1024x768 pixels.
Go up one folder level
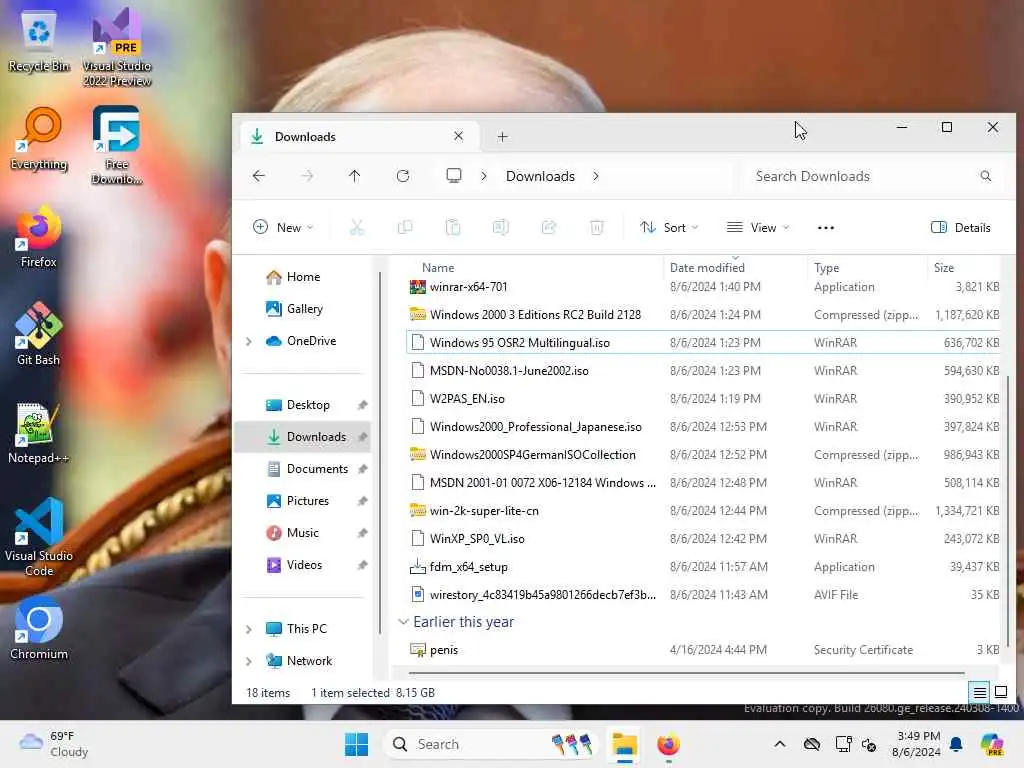(355, 176)
